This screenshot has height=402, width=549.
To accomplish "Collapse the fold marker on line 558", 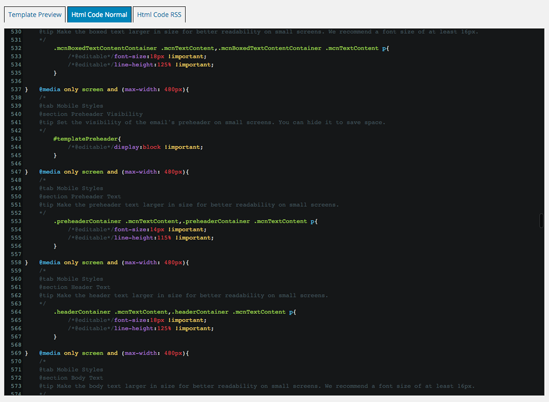I will pyautogui.click(x=26, y=263).
